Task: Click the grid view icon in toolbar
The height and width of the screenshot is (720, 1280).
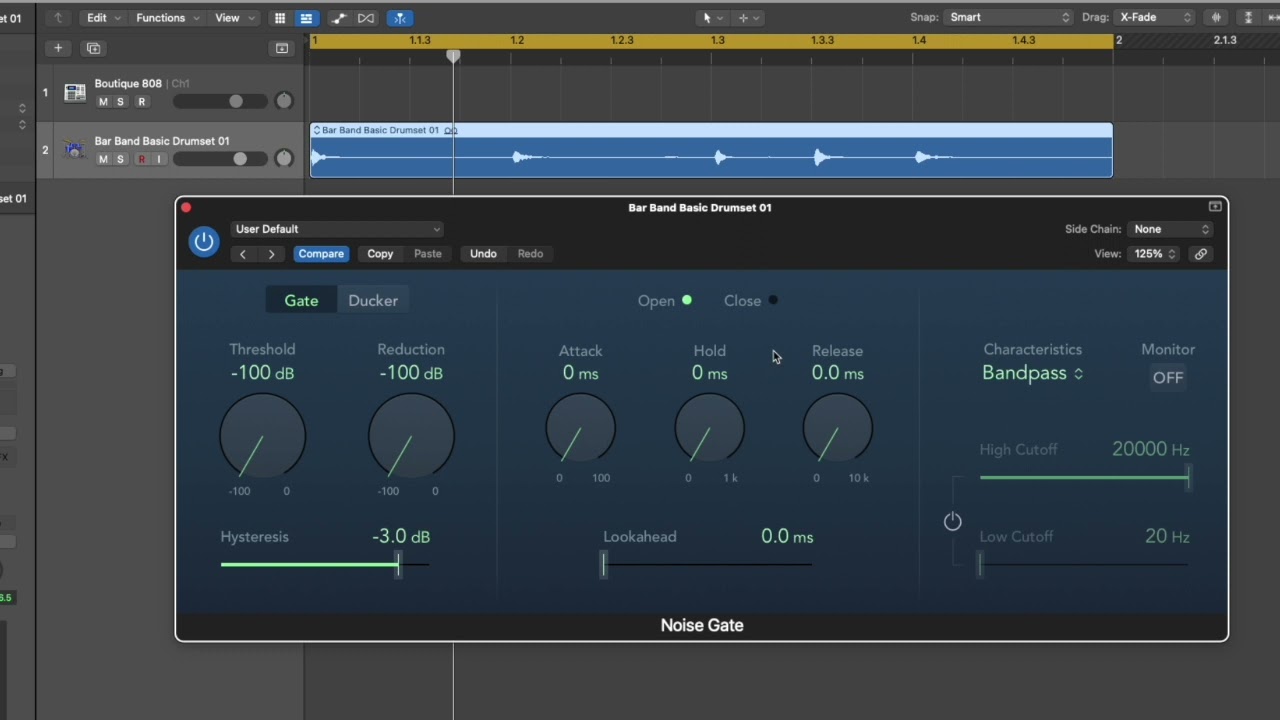Action: tap(280, 18)
